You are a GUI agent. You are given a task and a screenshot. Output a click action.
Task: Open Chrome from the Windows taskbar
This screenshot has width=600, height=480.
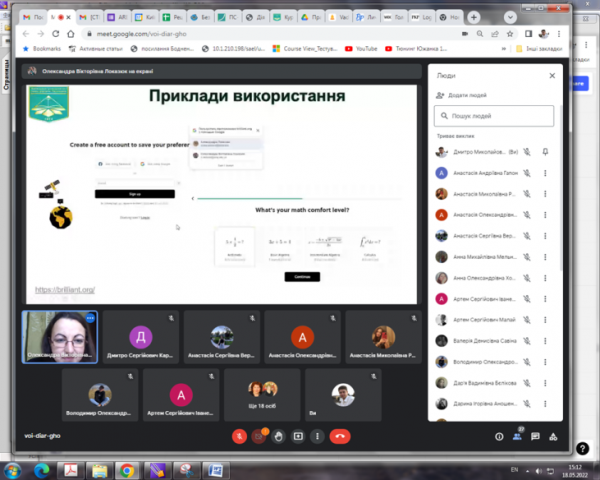coord(127,470)
